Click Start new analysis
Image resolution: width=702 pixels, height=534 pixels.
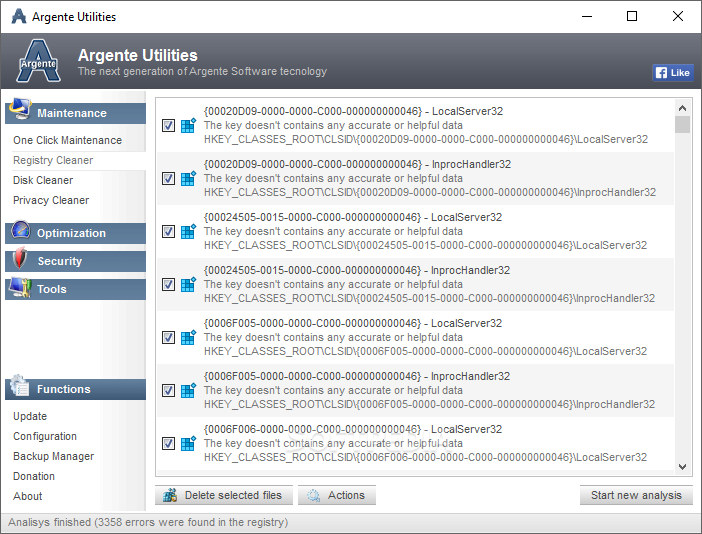[x=636, y=495]
